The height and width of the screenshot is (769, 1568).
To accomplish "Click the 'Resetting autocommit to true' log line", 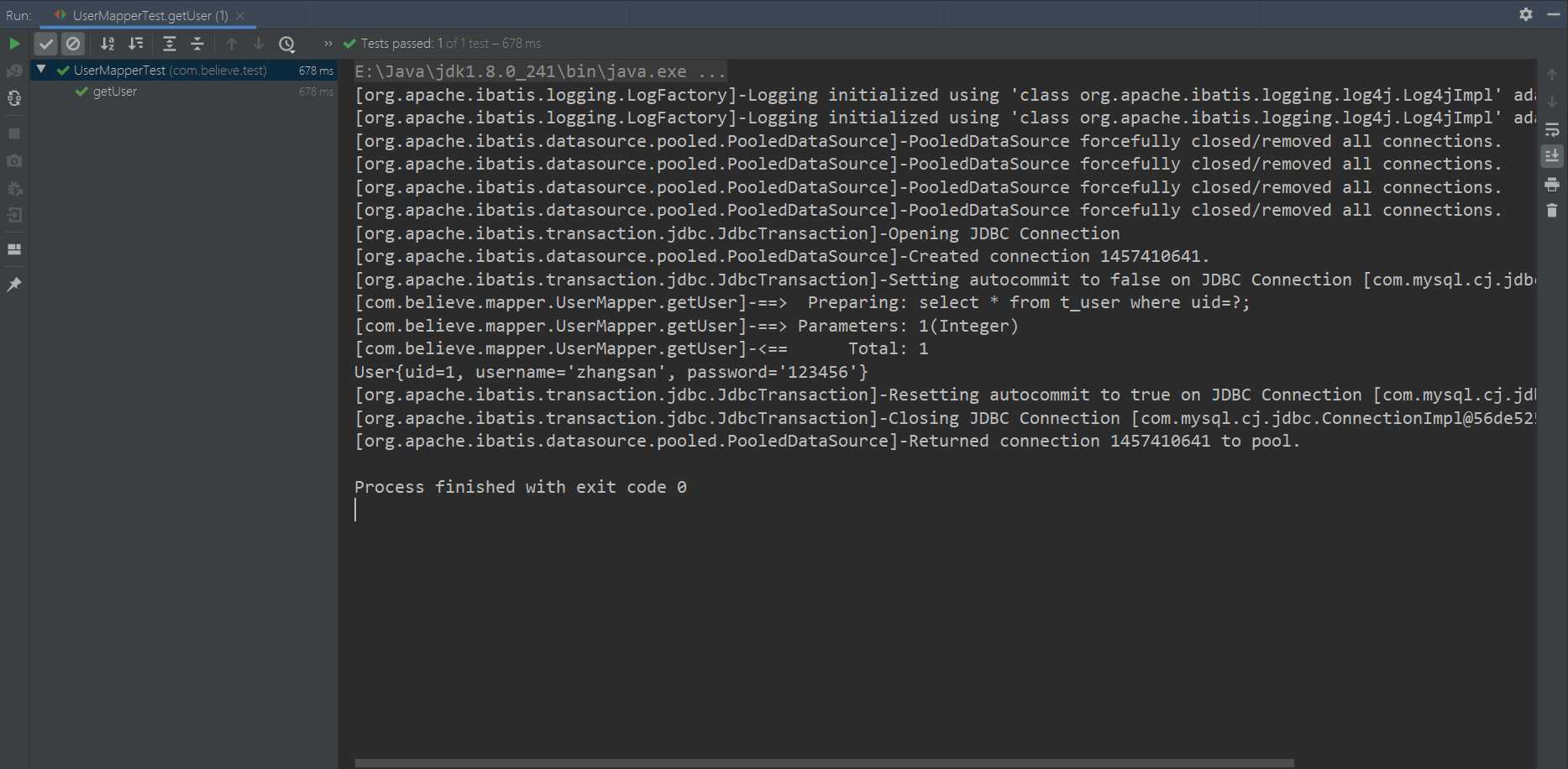I will click(x=945, y=395).
